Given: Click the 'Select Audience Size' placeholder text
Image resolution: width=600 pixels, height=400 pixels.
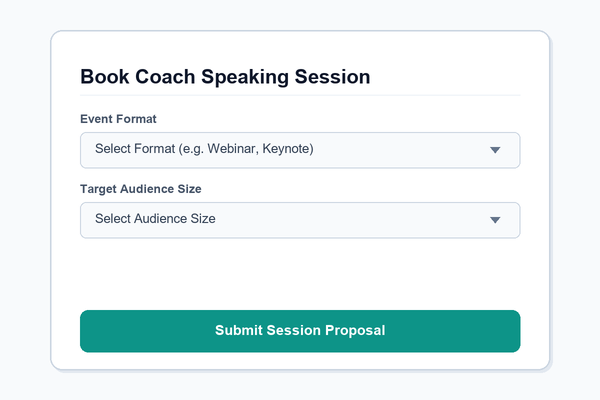Looking at the screenshot, I should point(155,219).
